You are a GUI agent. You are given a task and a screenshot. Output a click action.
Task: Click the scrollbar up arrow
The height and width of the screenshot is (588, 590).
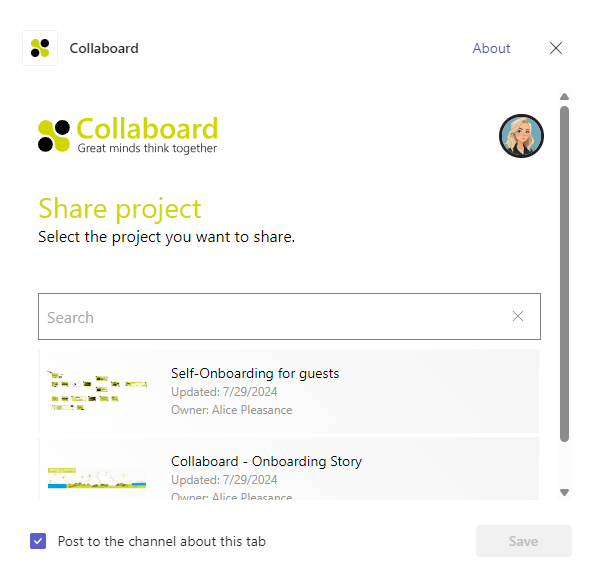click(x=564, y=97)
